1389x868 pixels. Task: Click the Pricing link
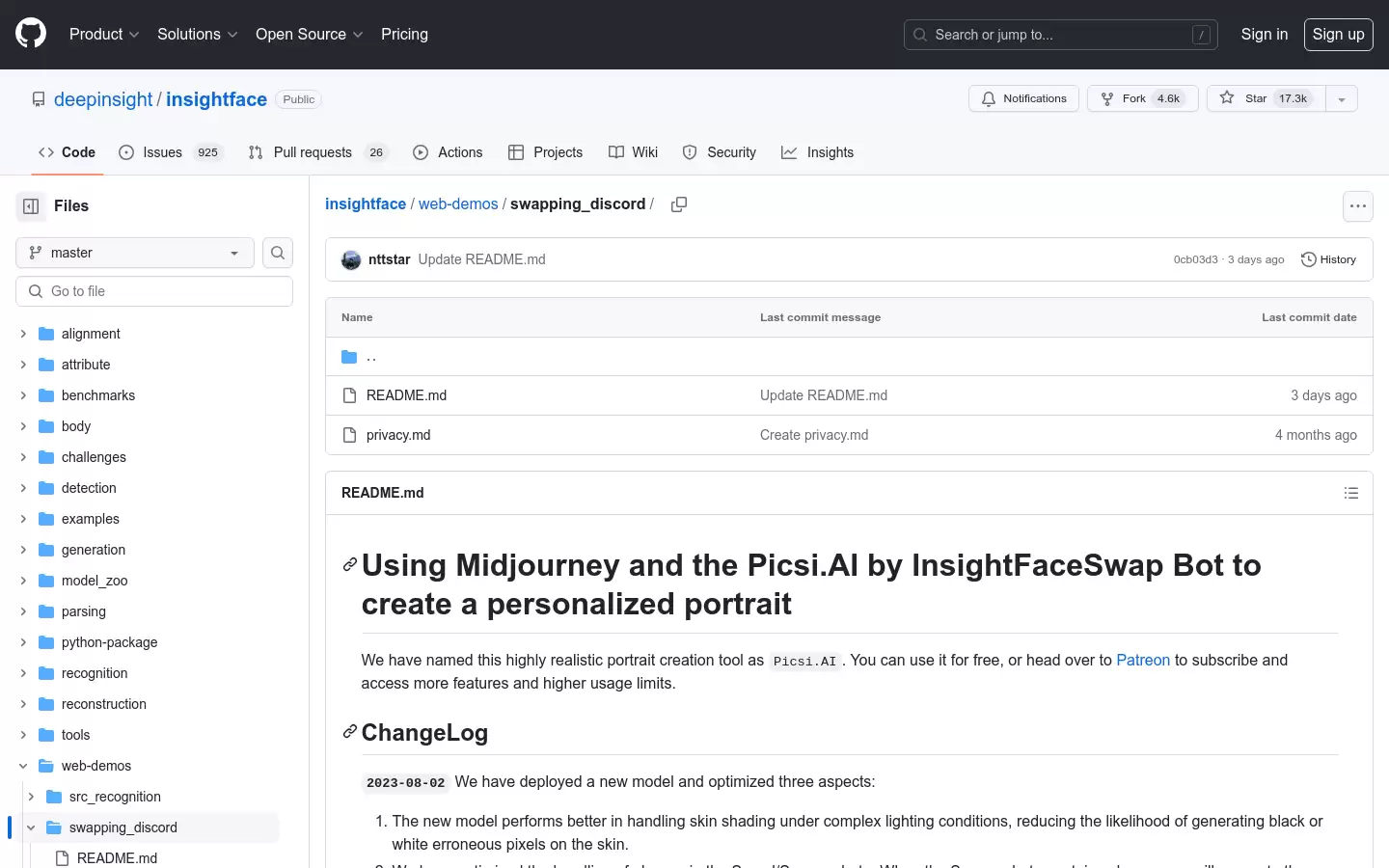(x=404, y=34)
